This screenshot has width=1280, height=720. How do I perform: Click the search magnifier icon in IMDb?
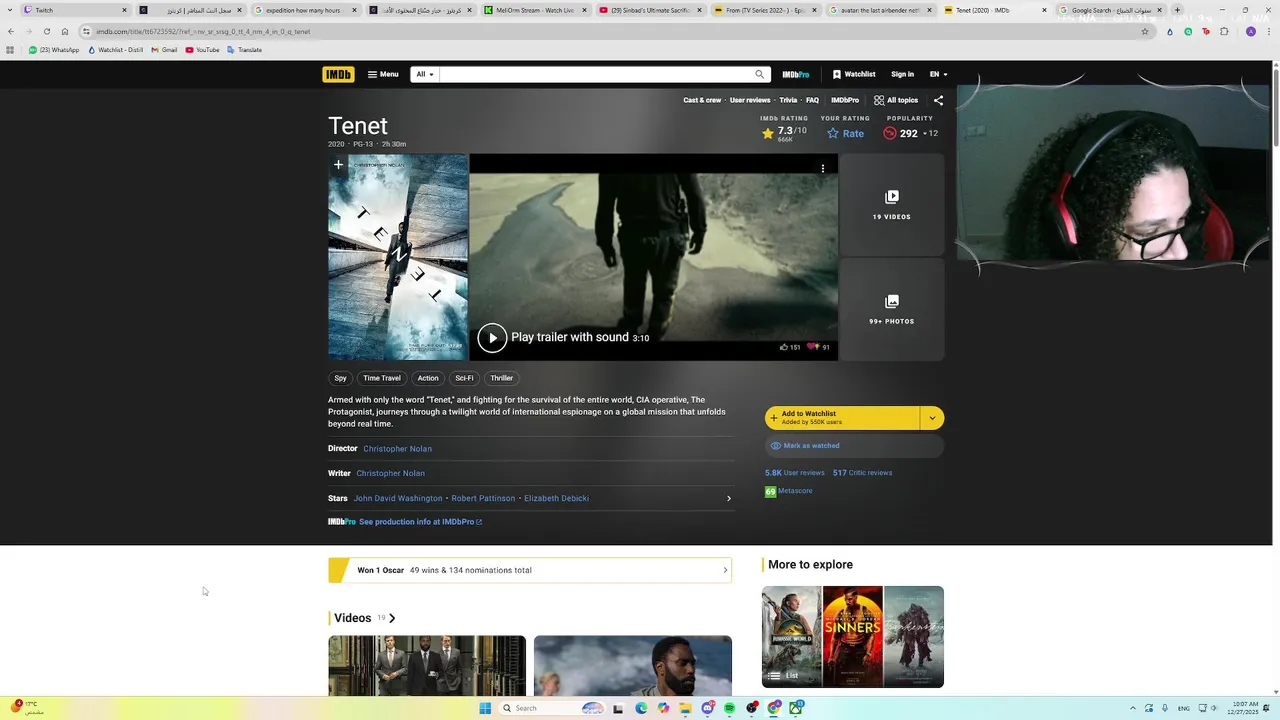pos(760,74)
